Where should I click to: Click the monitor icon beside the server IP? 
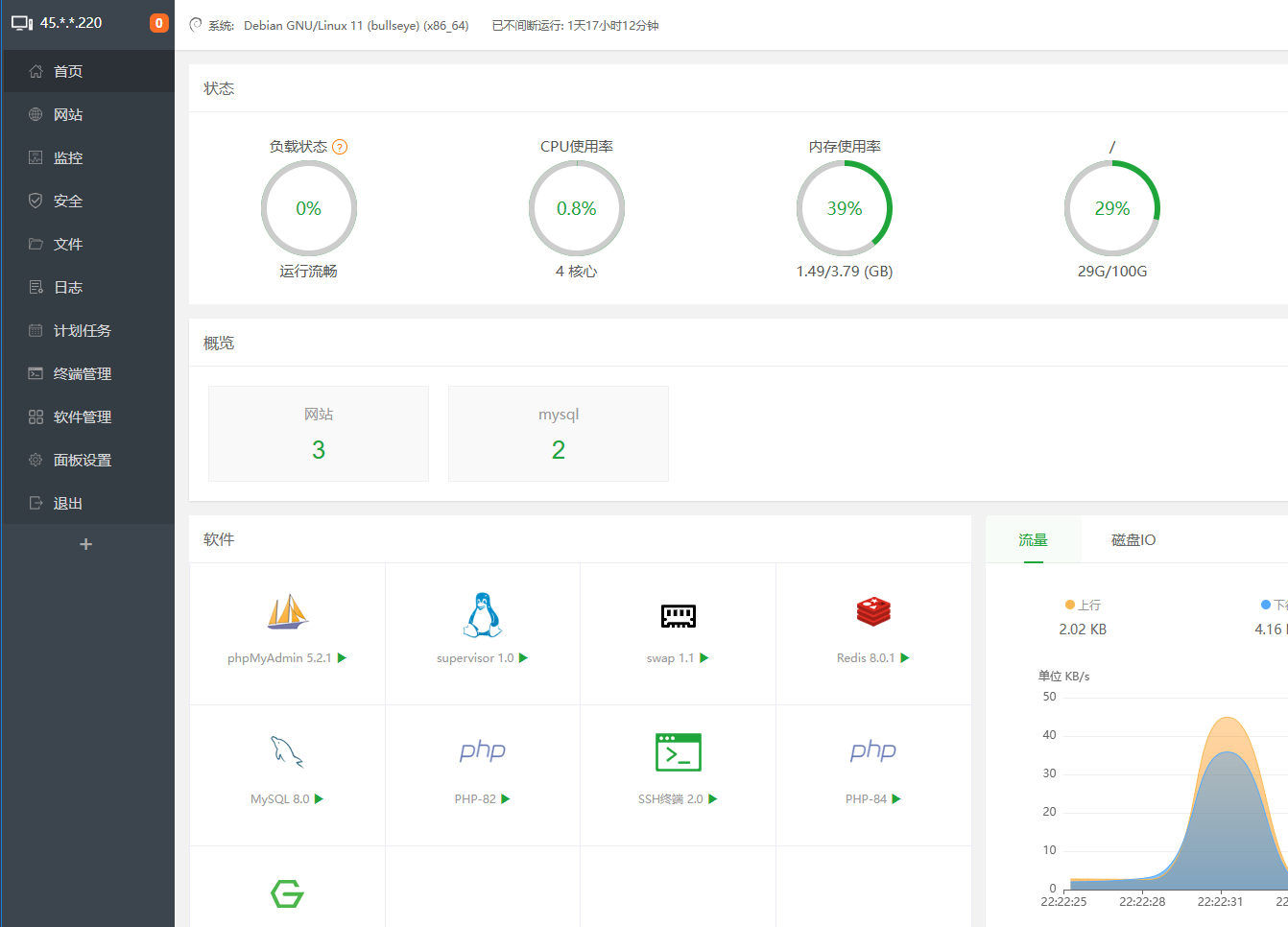click(x=22, y=23)
